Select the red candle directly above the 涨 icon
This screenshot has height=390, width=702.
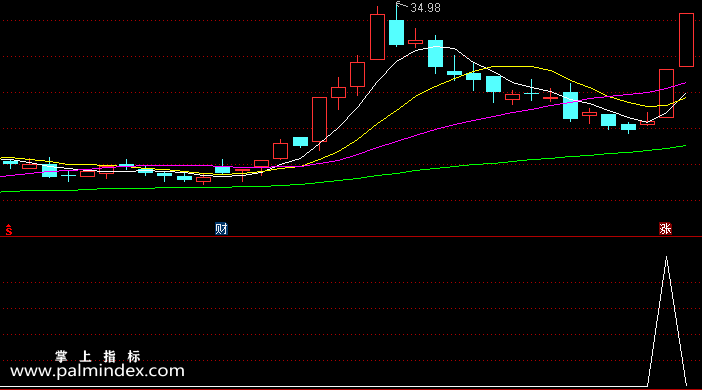pos(666,94)
